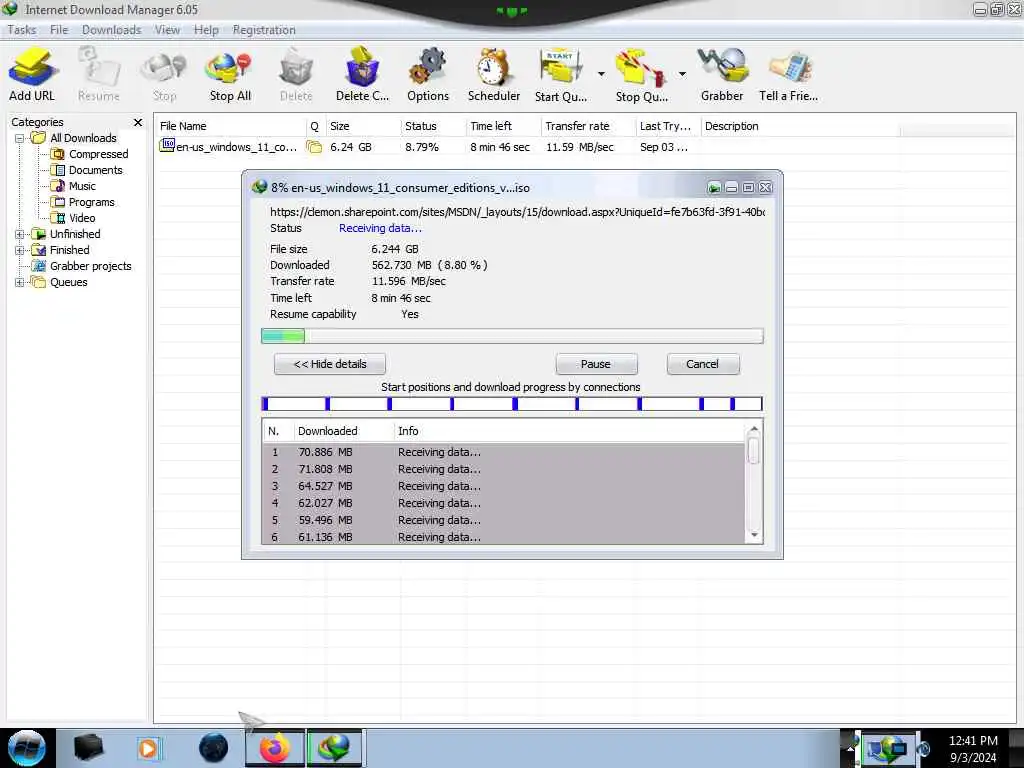Close the Categories panel
1024x768 pixels.
(138, 122)
